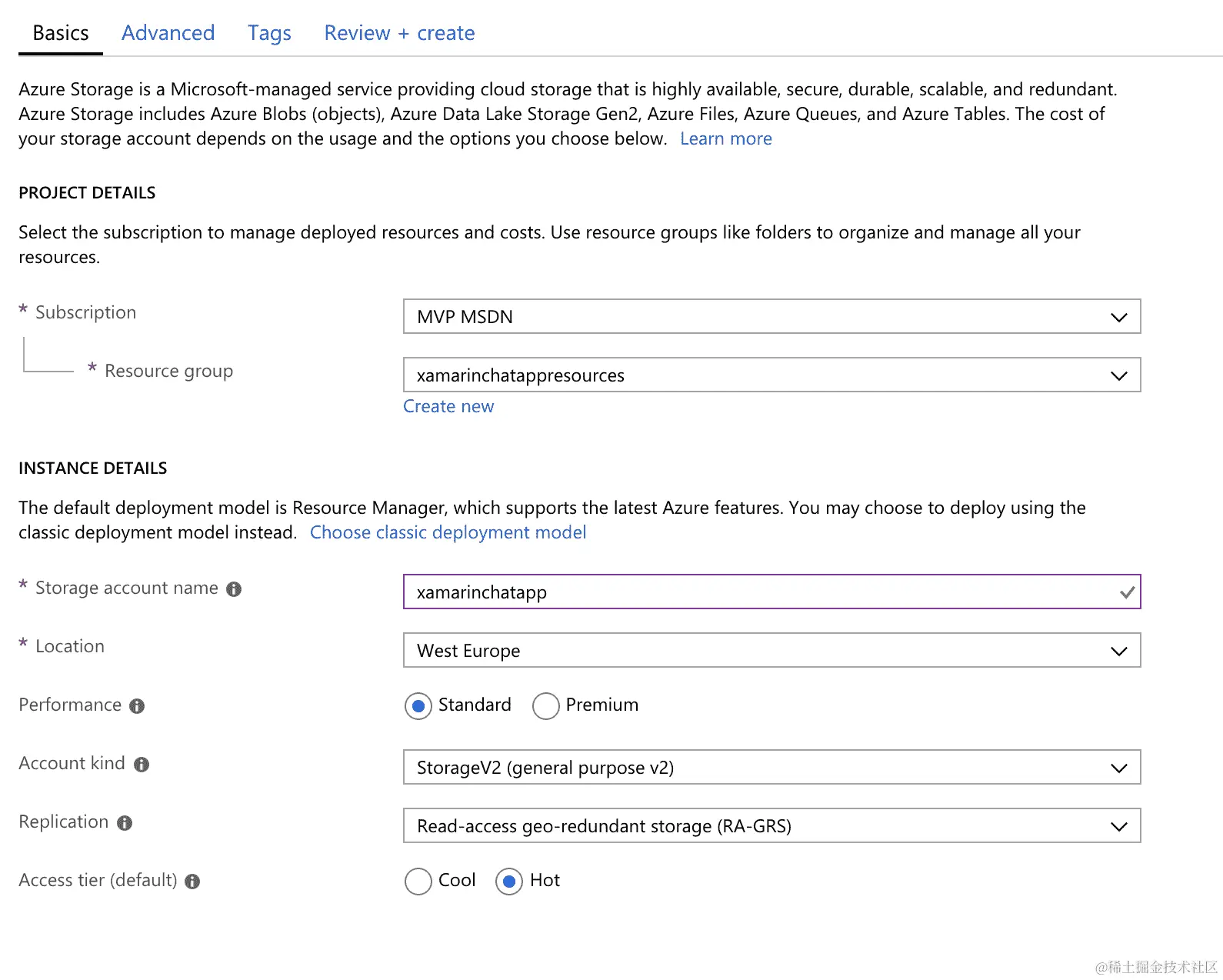Open the Replication dropdown

click(x=771, y=826)
